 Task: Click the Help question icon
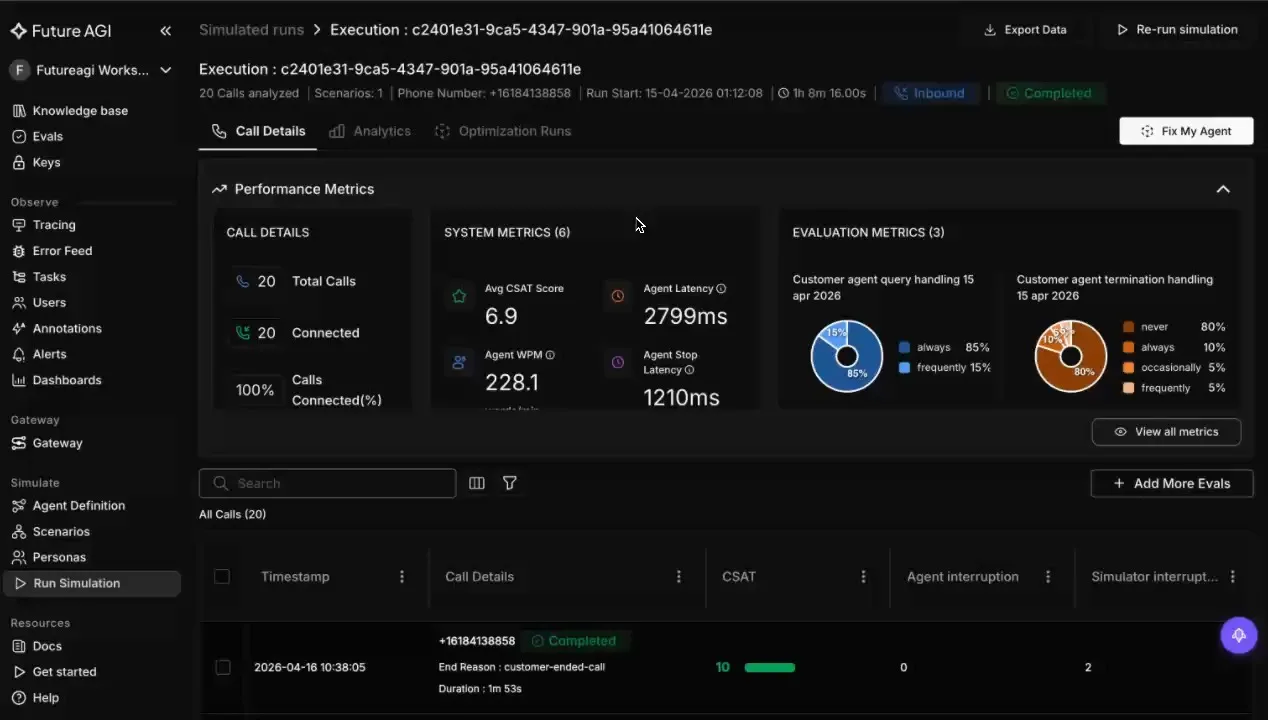click(18, 698)
